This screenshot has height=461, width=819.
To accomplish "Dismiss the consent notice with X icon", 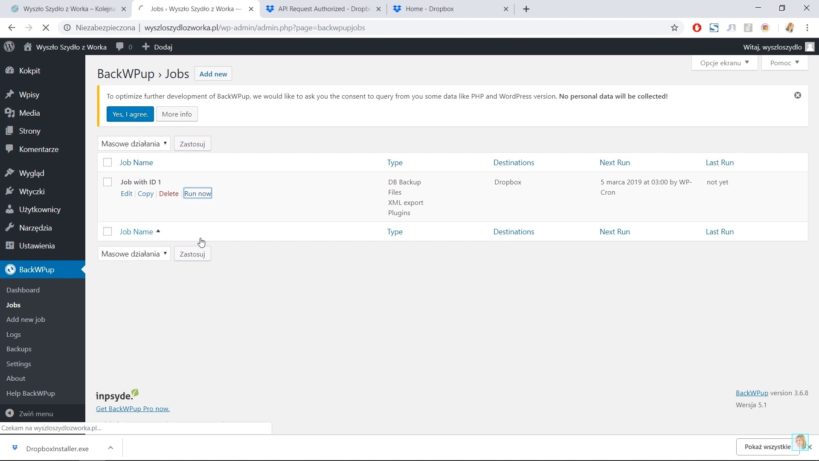I will (798, 95).
